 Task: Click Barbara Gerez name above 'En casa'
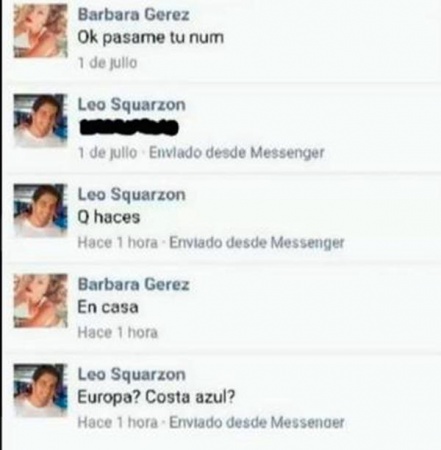(134, 285)
